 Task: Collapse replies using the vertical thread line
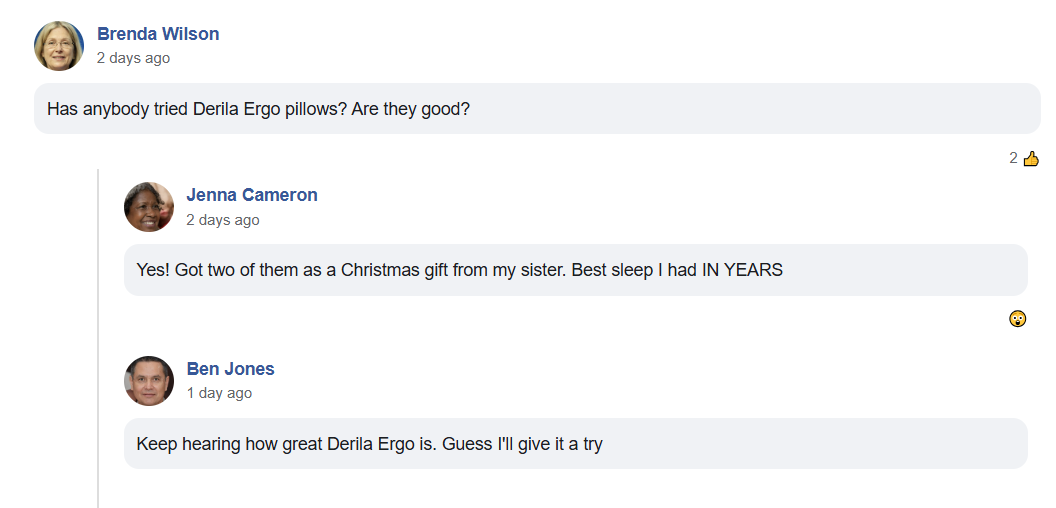coord(98,340)
